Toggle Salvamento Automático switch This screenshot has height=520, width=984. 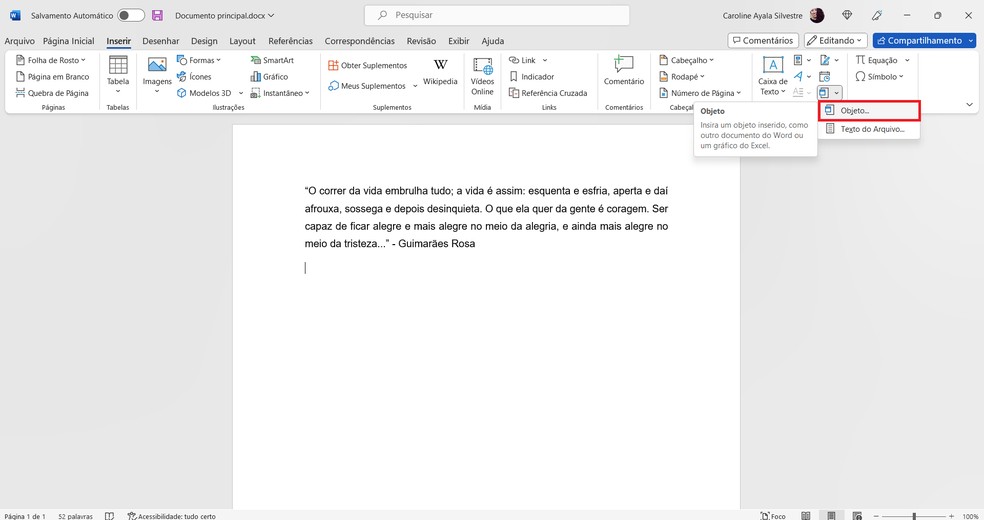click(x=131, y=15)
